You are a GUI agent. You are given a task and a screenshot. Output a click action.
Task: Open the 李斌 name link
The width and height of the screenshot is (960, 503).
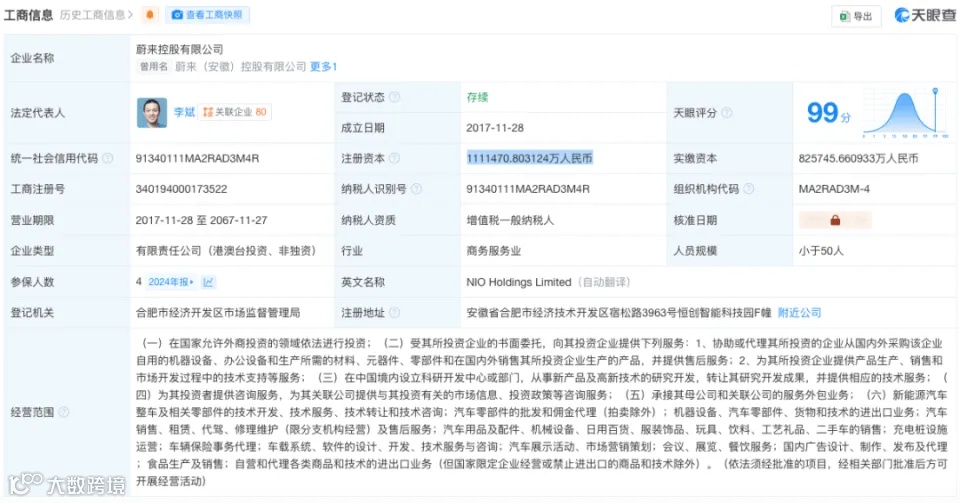point(184,112)
